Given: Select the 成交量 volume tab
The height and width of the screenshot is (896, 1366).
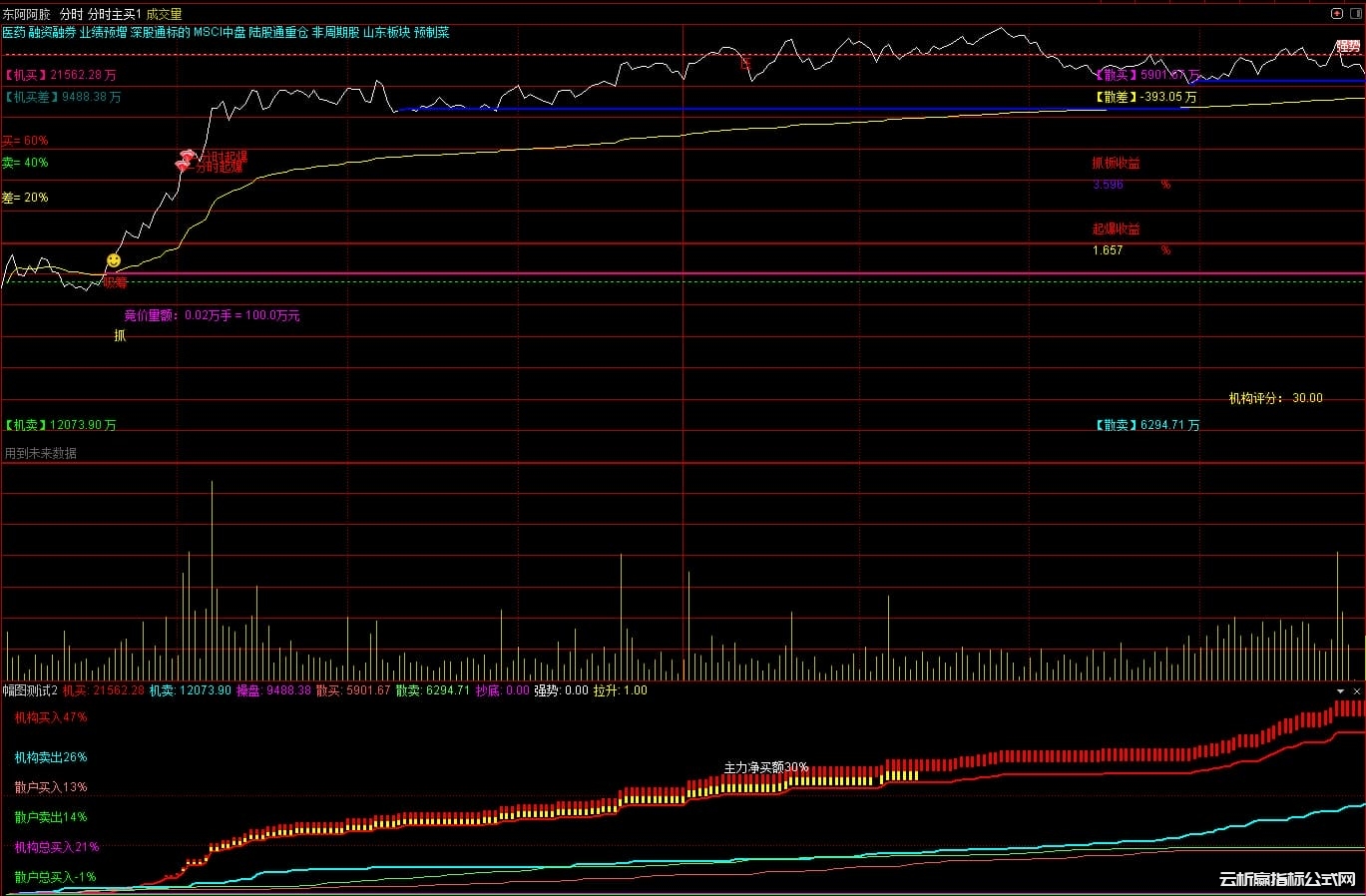Looking at the screenshot, I should (165, 15).
